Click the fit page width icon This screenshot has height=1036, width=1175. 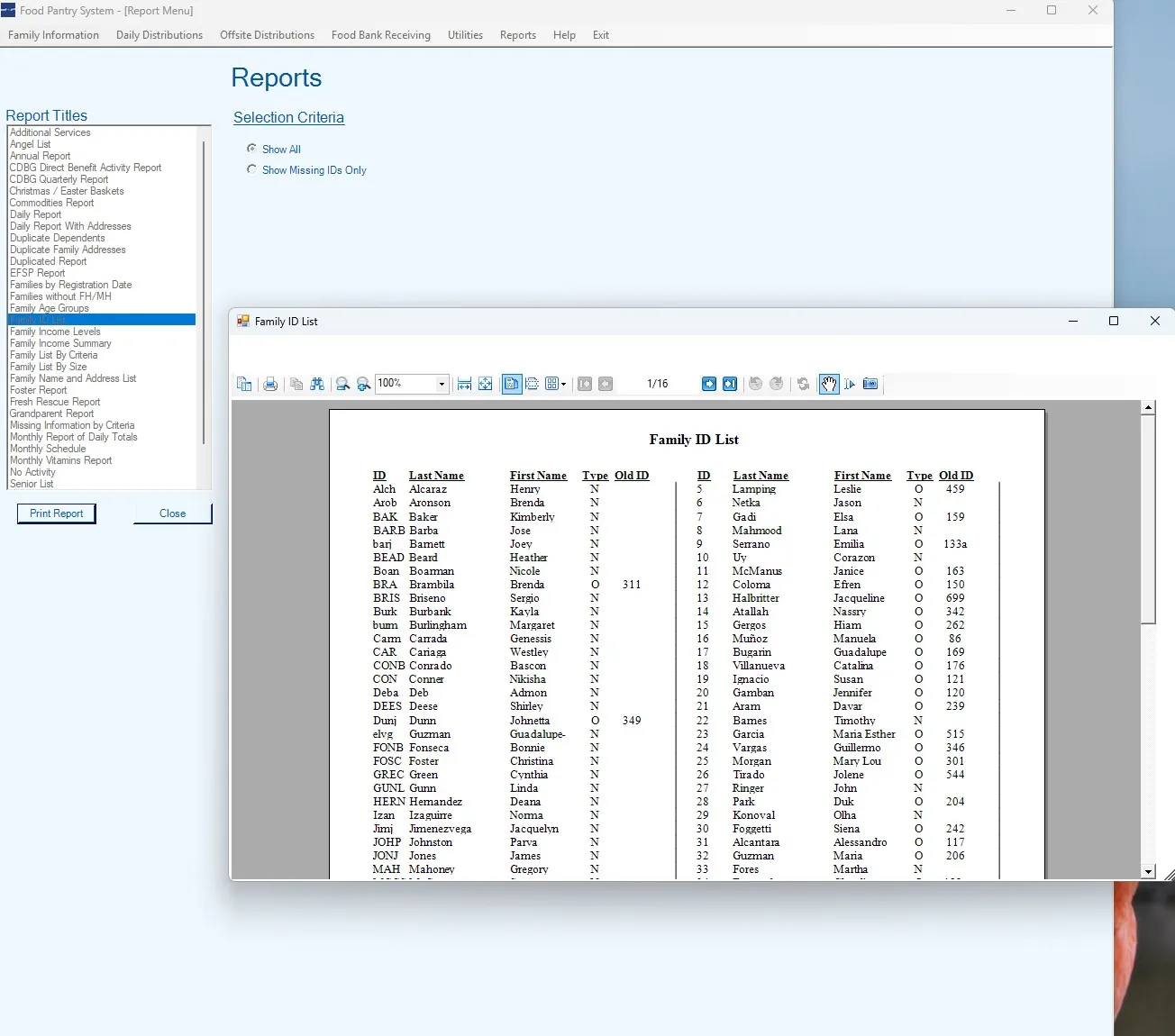click(465, 384)
